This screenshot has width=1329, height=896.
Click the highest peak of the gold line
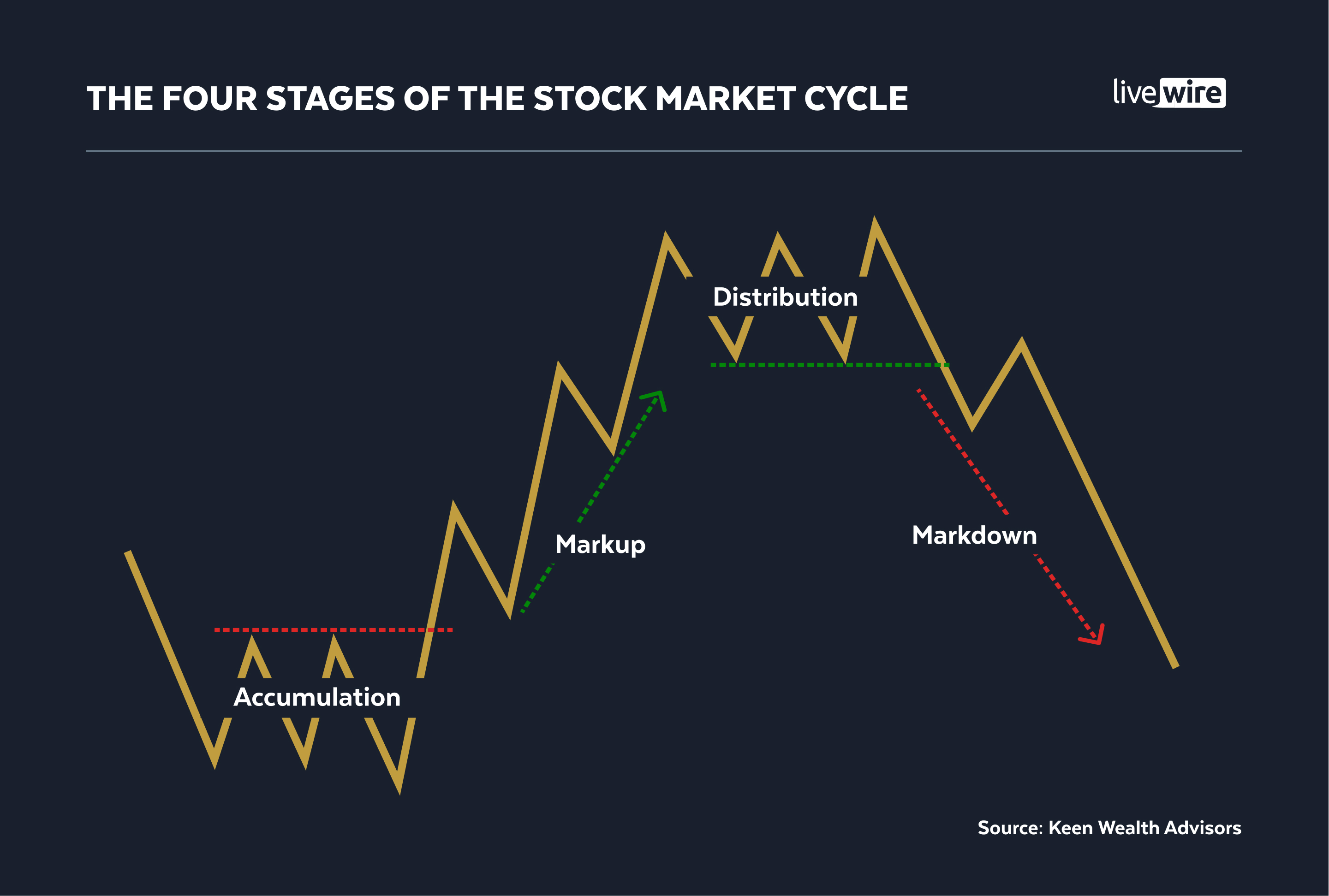[875, 220]
